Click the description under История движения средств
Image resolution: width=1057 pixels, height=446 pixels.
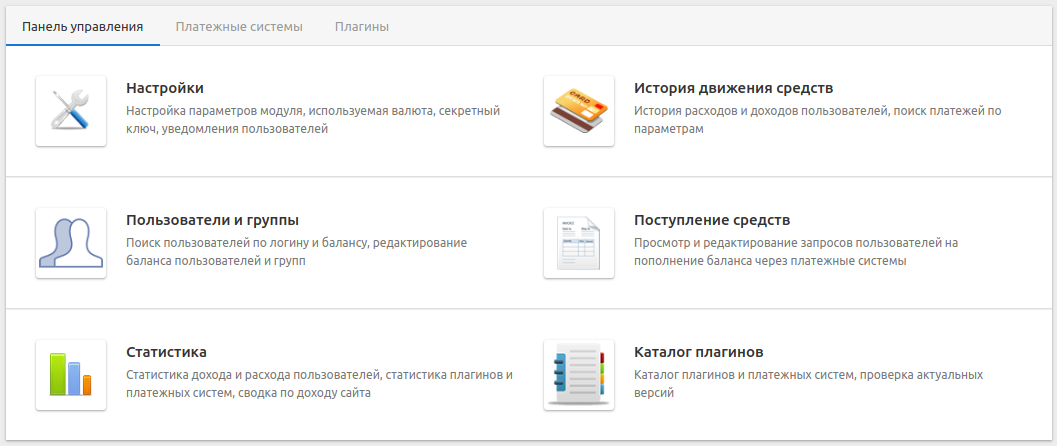(817, 120)
